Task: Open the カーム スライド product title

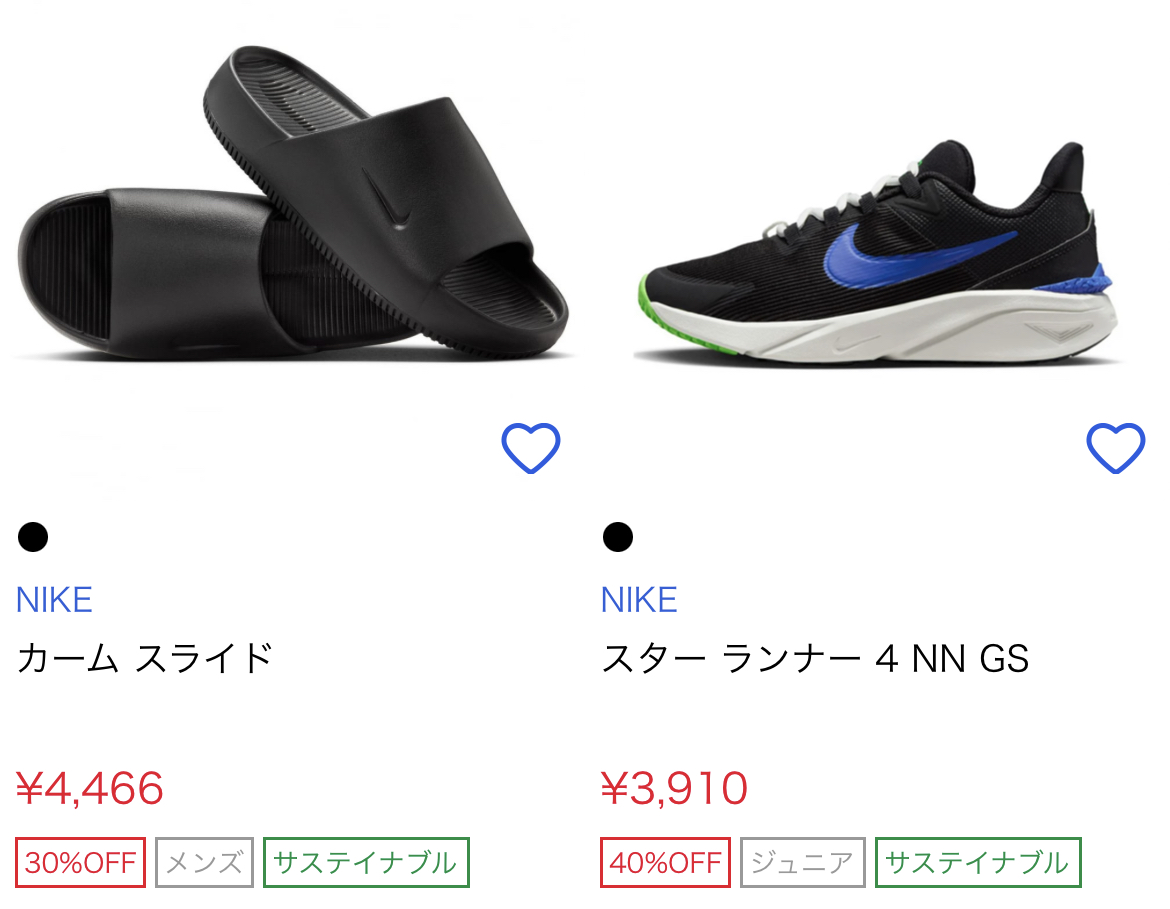Action: click(x=145, y=658)
